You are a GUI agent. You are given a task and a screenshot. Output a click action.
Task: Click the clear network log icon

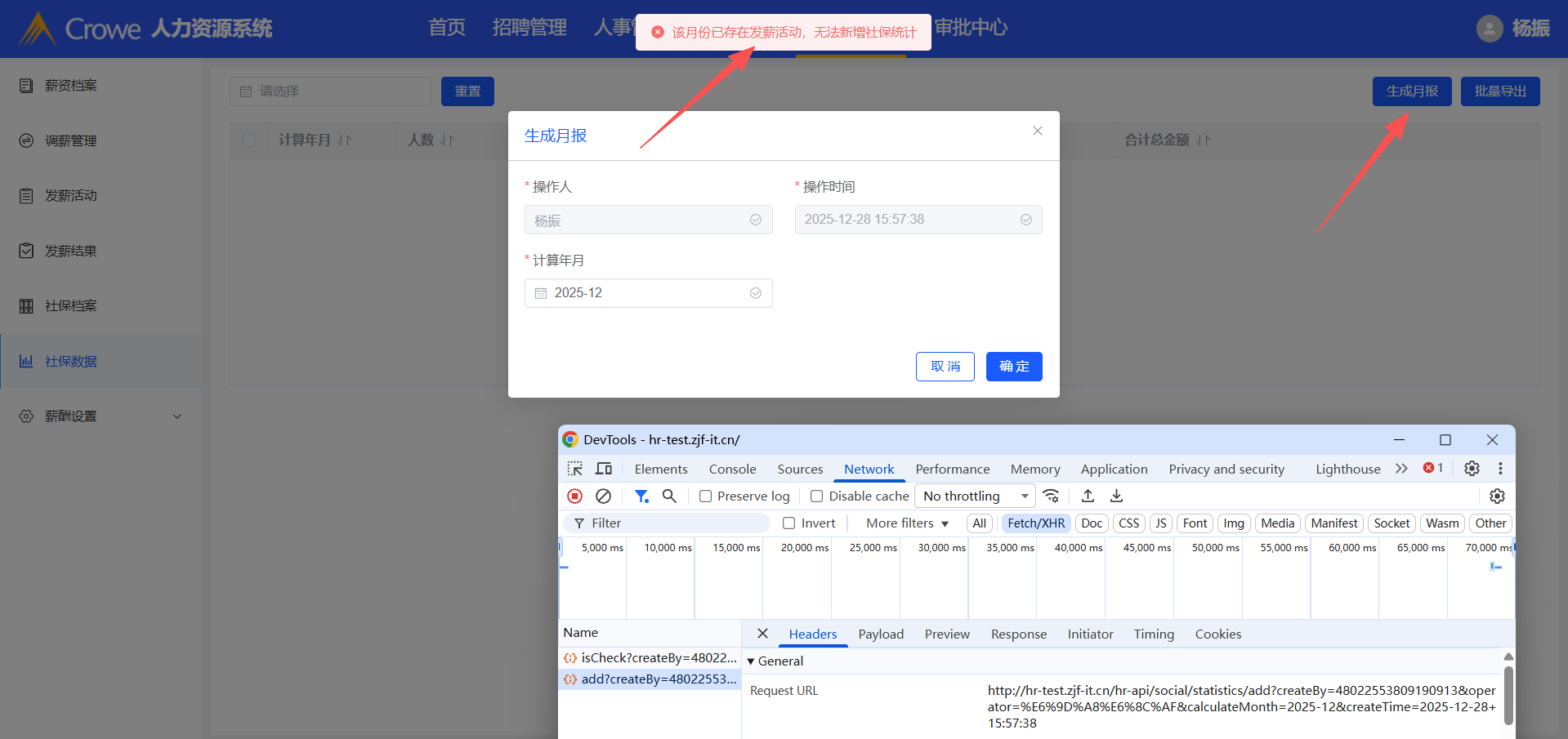[604, 496]
